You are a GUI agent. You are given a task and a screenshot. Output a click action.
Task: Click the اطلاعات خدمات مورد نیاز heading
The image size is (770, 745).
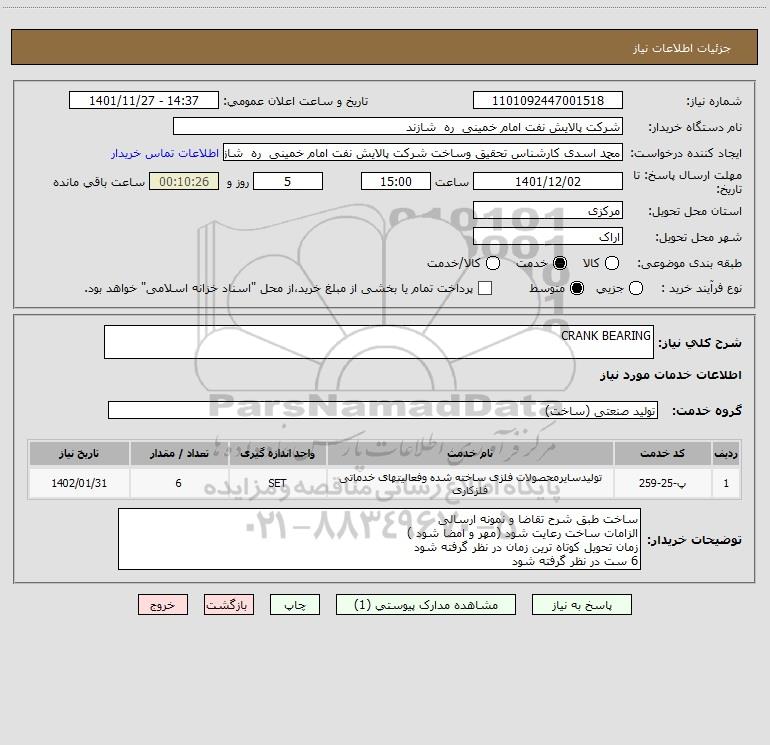[x=670, y=375]
